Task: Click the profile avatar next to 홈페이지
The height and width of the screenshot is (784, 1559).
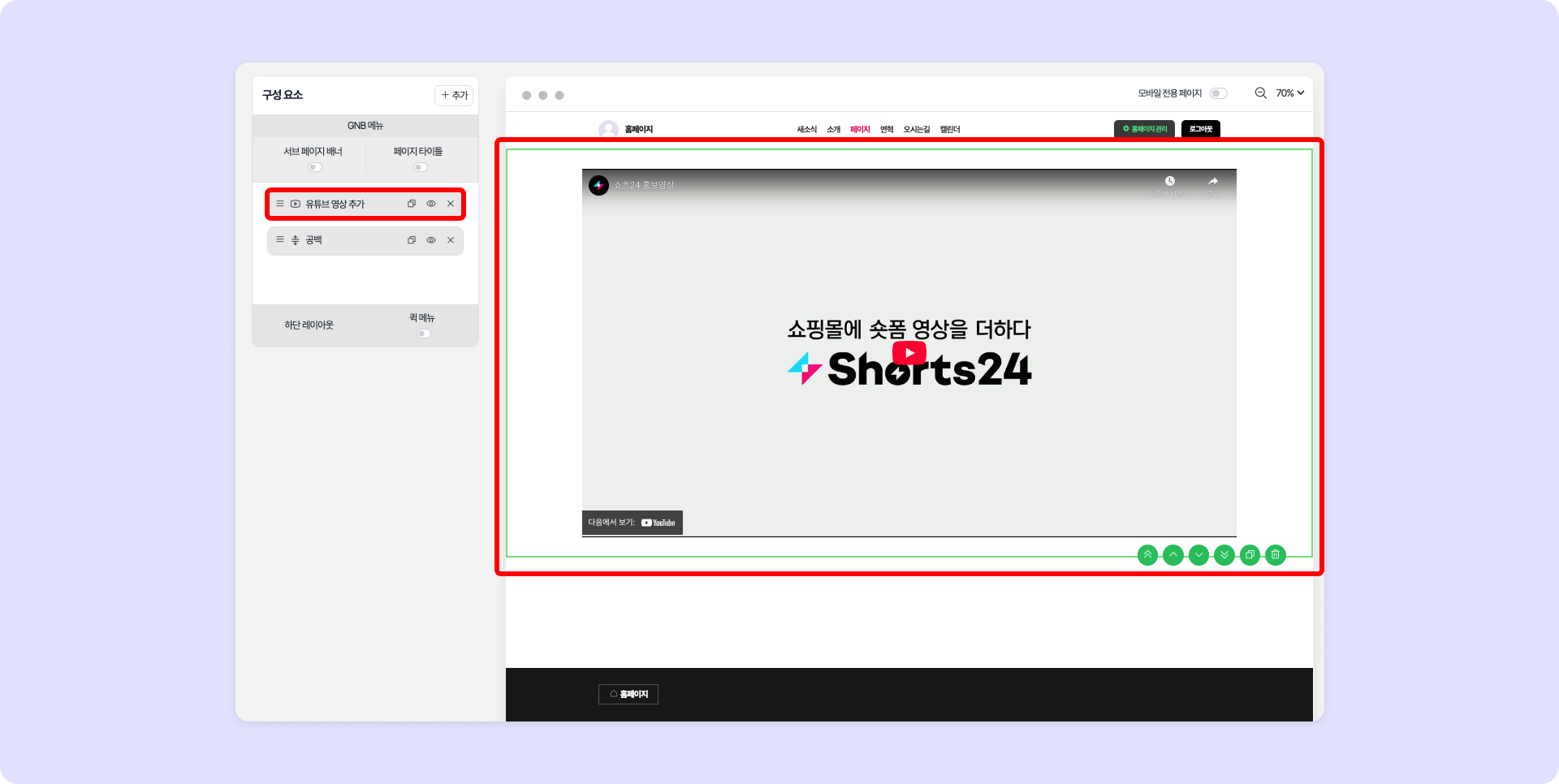Action: pos(608,129)
